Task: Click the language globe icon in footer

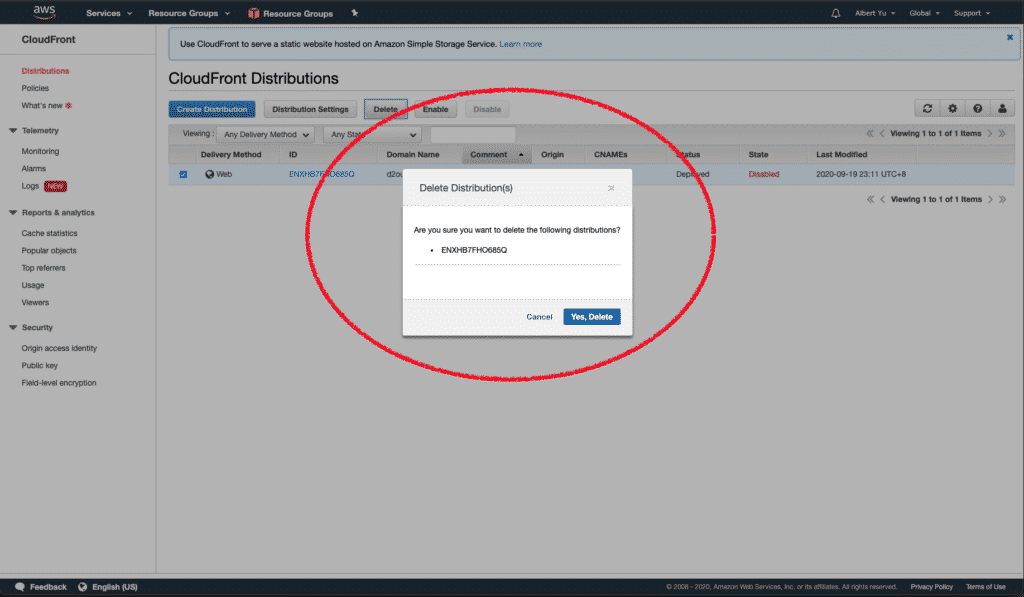Action: (82, 587)
